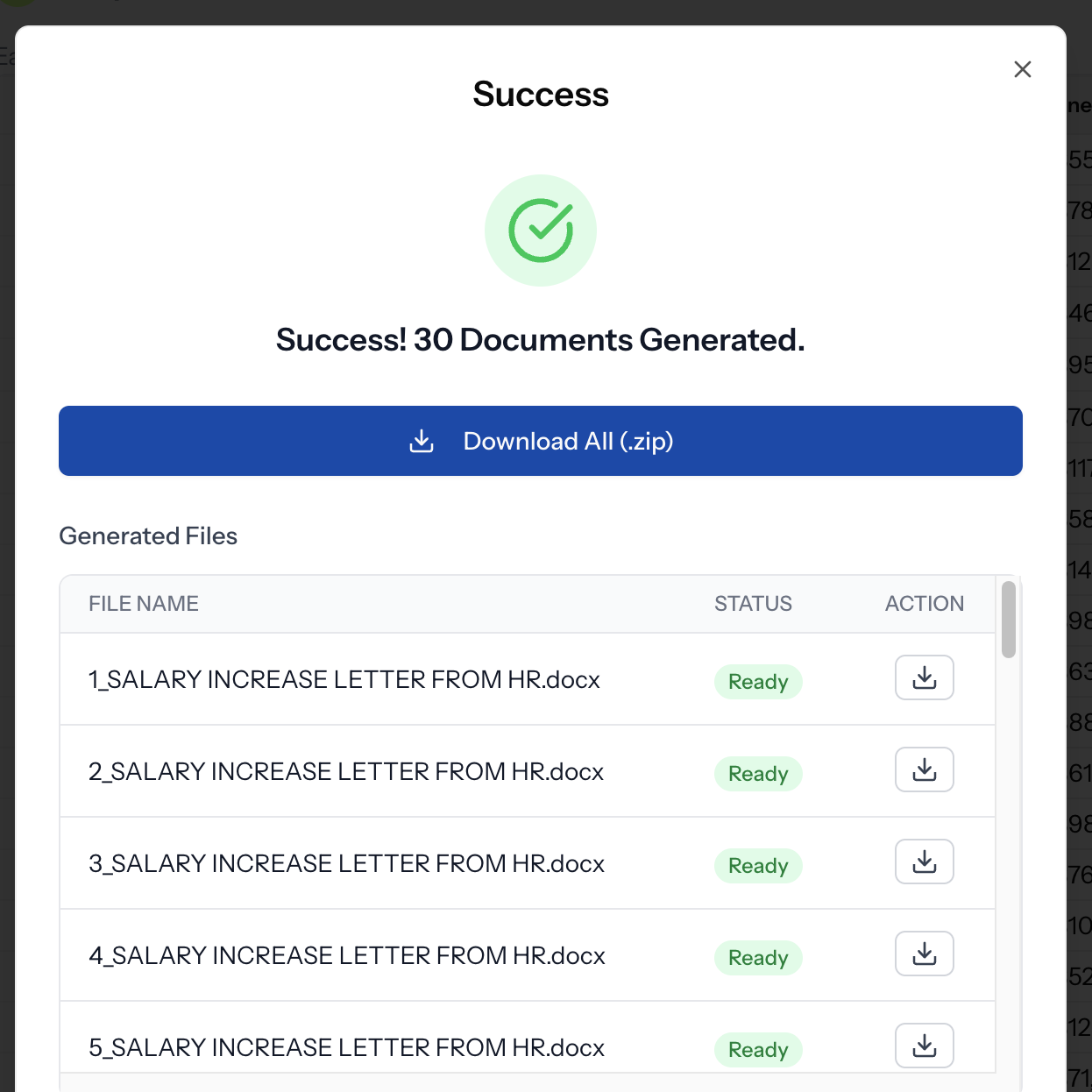Select the 4_SALARY INCREASE LETTER FROM HR.docx filename
The height and width of the screenshot is (1092, 1092).
click(347, 956)
